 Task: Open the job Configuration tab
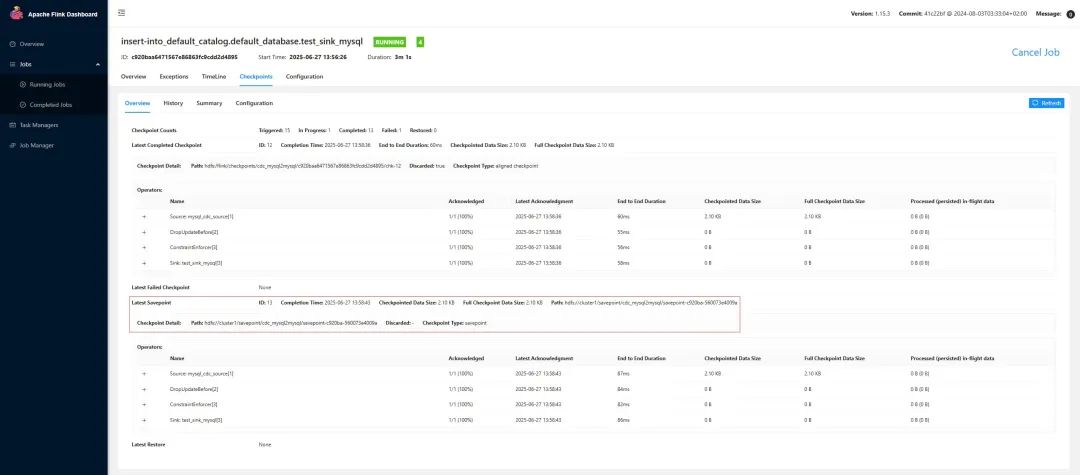(x=304, y=76)
